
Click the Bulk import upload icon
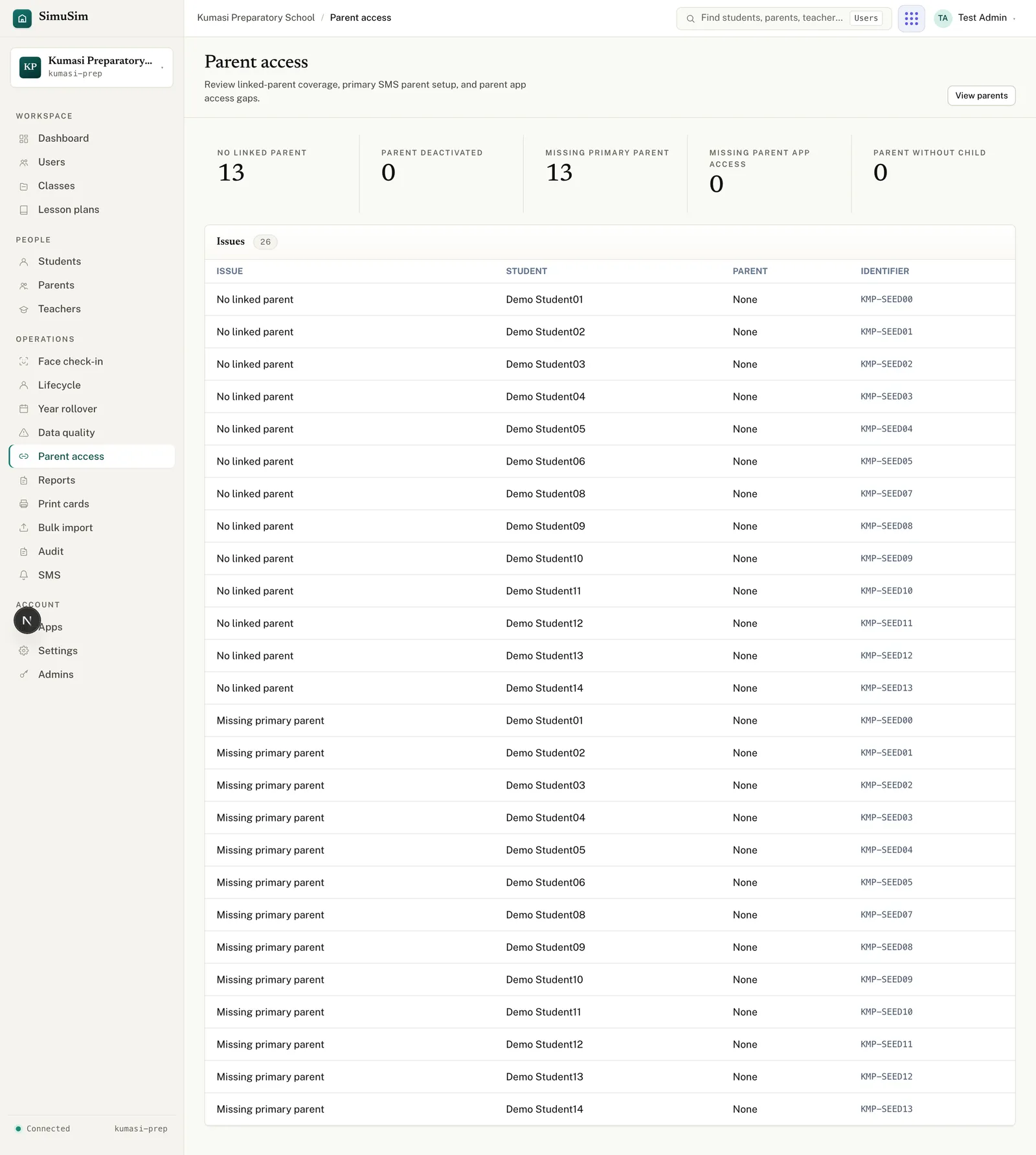24,528
